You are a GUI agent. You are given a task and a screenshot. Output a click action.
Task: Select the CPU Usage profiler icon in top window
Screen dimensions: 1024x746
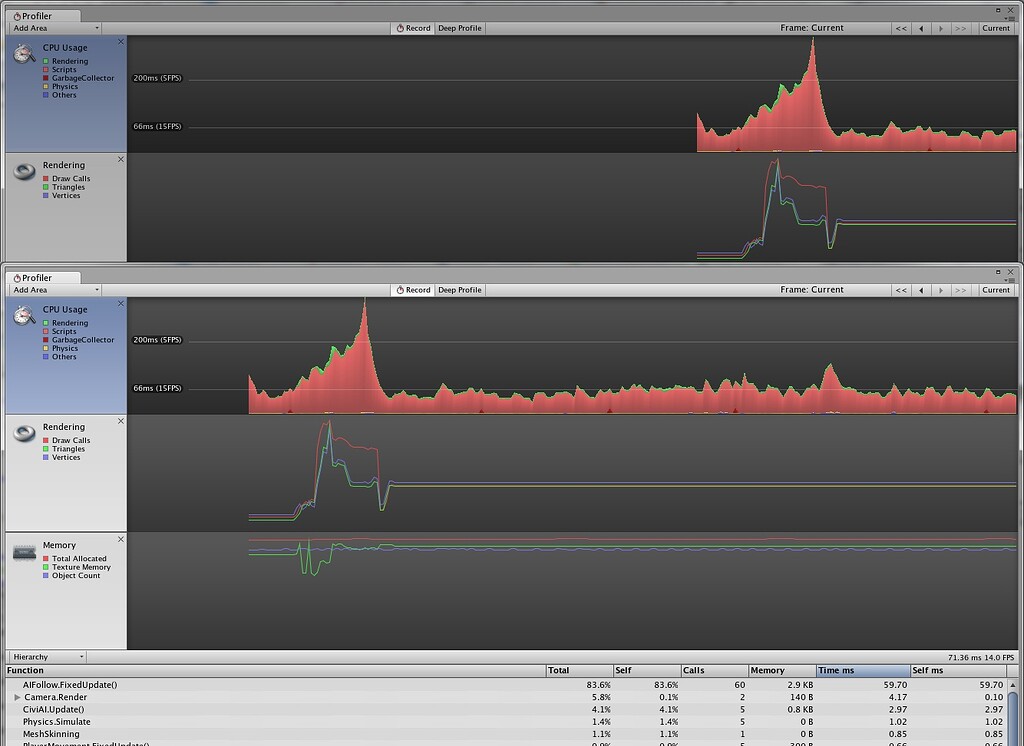pos(23,54)
